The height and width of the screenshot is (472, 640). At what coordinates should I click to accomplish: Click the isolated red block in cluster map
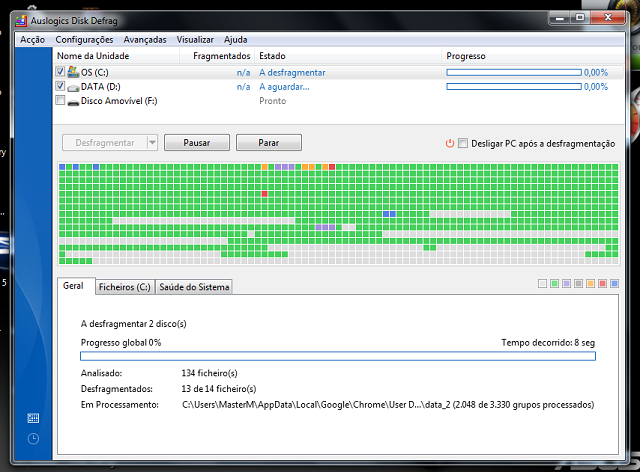point(264,194)
